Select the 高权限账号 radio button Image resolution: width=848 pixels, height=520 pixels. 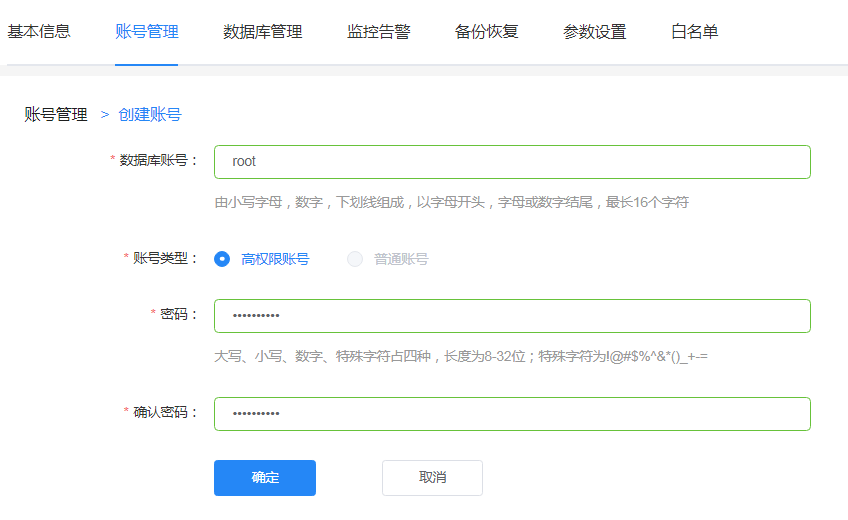tap(222, 259)
